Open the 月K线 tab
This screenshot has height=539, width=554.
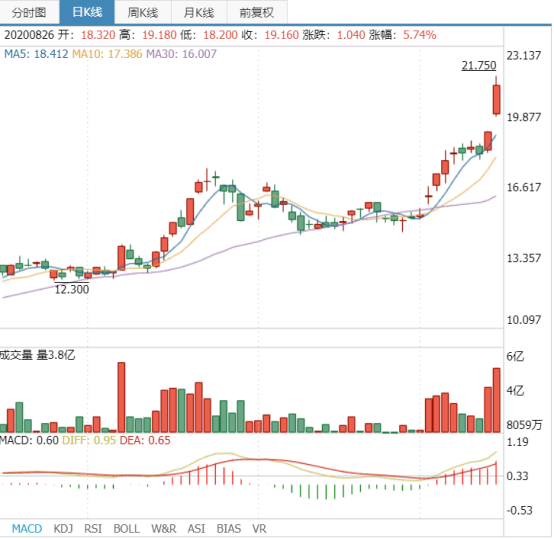pos(199,12)
